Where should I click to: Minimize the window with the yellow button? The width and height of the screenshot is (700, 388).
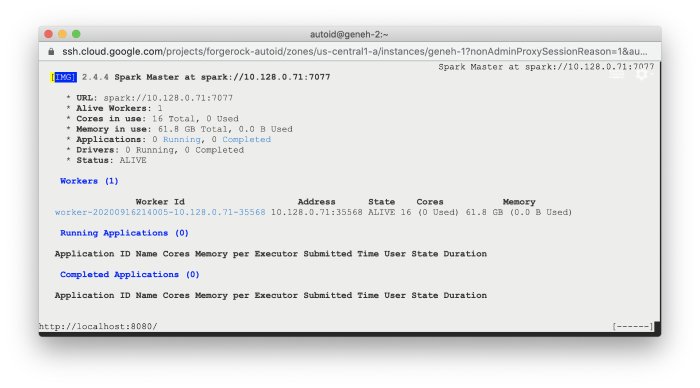62,34
